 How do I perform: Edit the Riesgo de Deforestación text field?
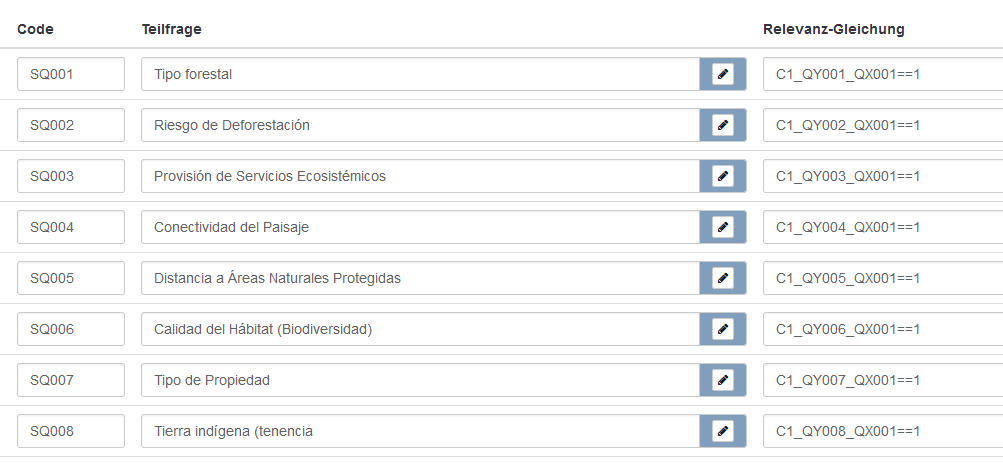(x=420, y=125)
